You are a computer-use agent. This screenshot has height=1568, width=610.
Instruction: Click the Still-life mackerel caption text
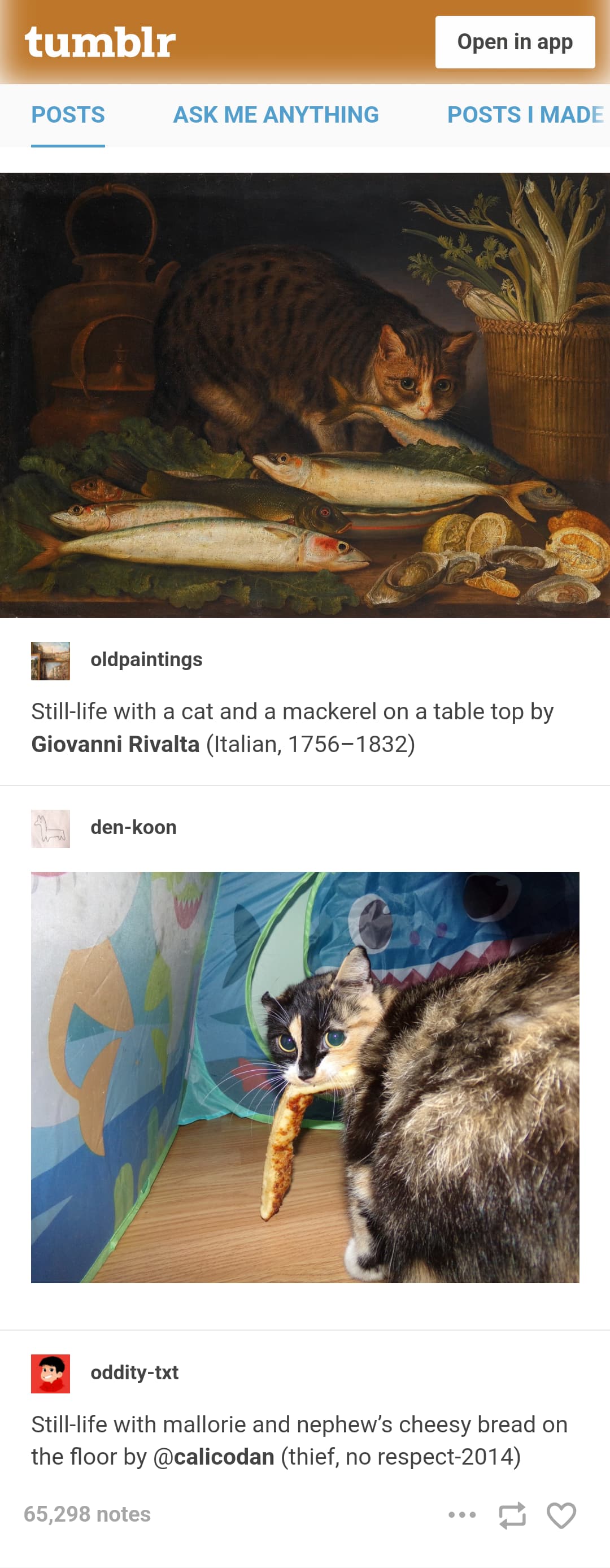click(293, 728)
